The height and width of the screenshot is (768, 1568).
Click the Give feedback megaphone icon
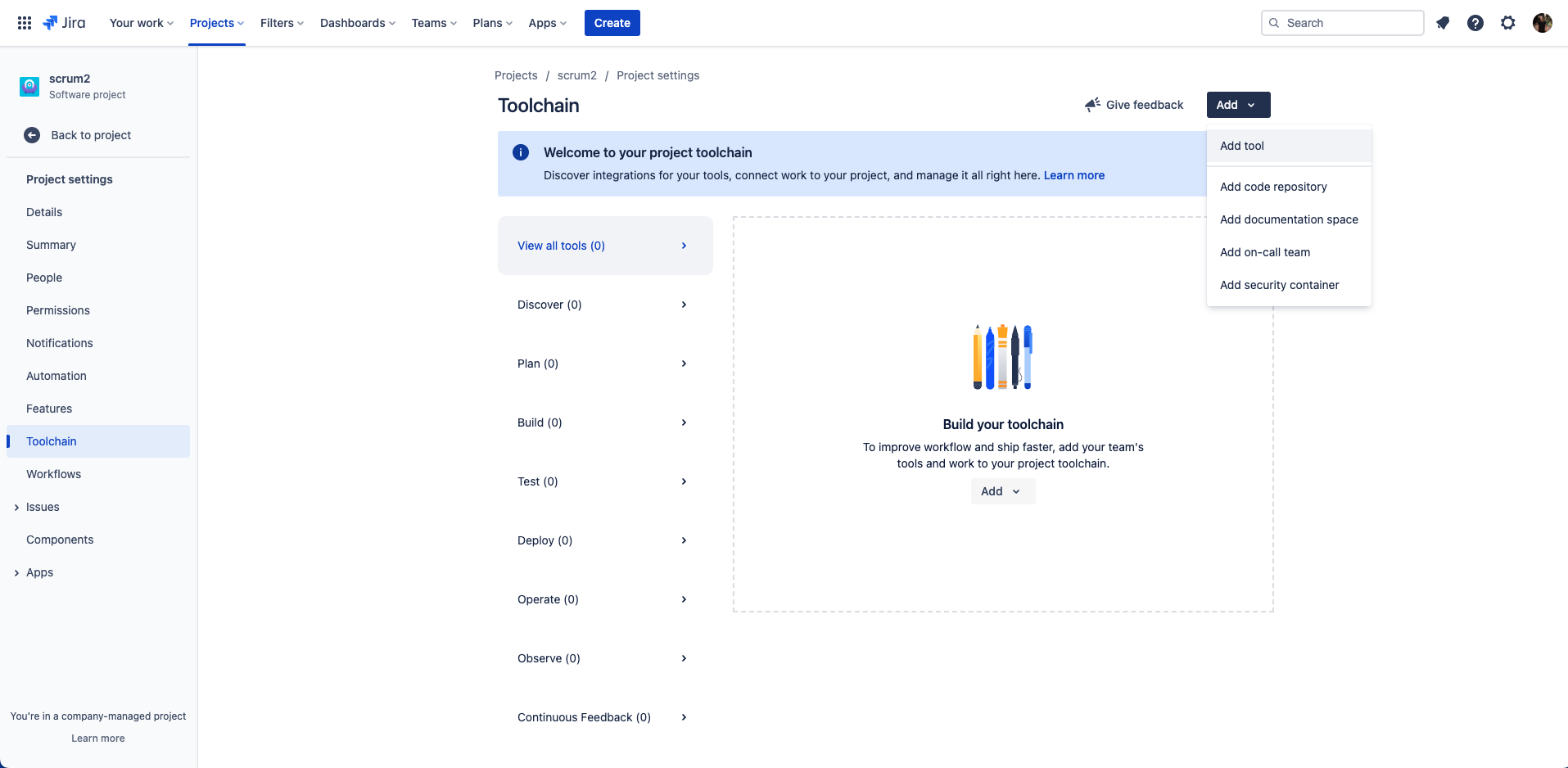1092,105
